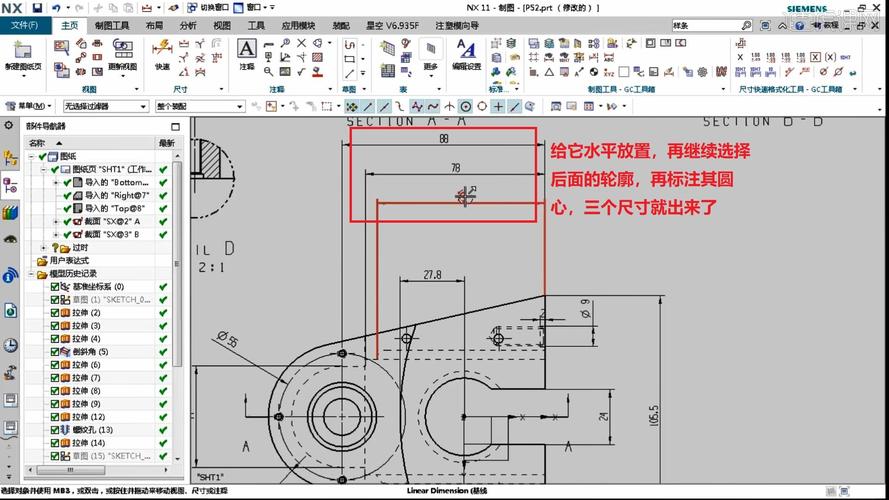Click the sidebar settings gear icon
This screenshot has height=500, width=889.
[9, 125]
